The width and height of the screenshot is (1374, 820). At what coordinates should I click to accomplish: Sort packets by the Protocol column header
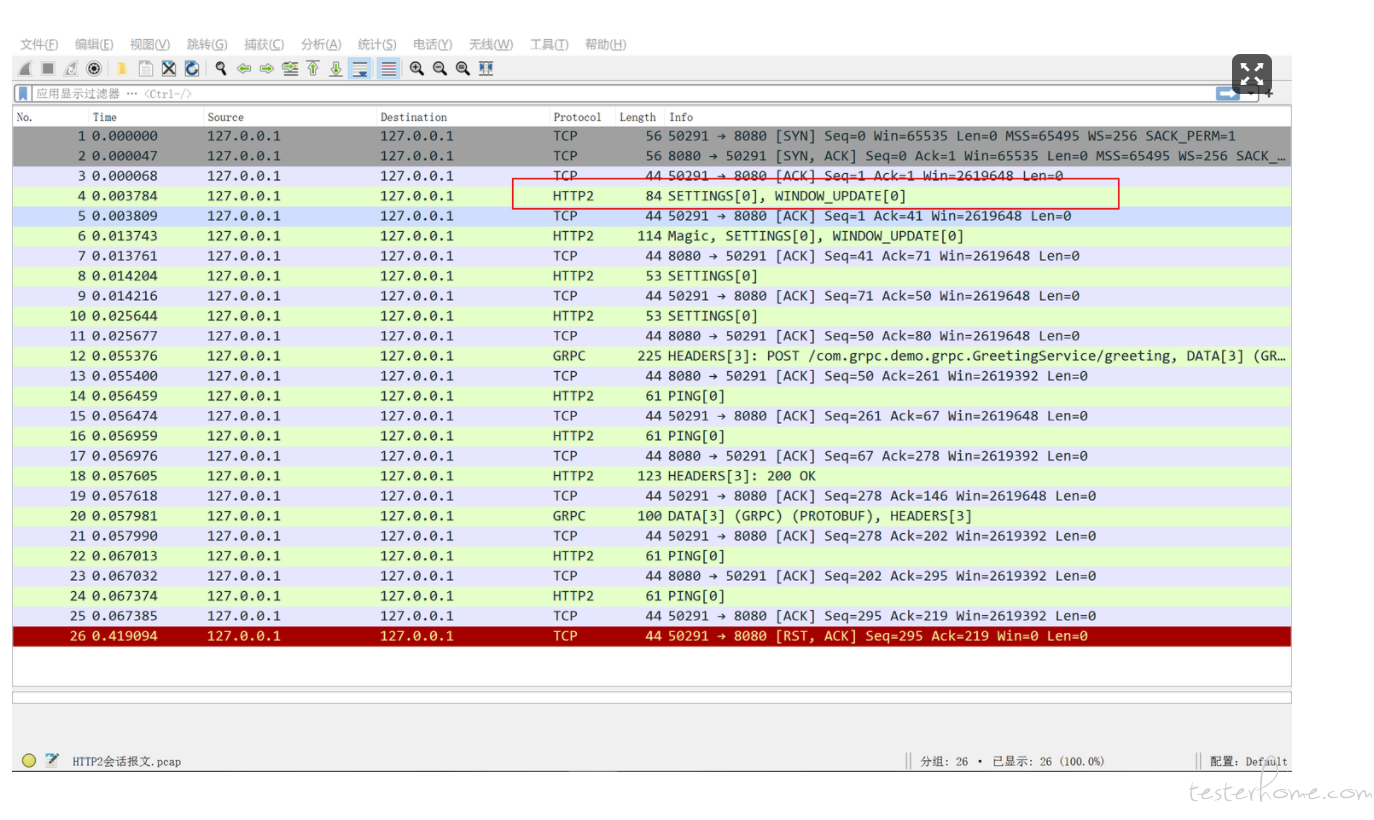point(578,117)
